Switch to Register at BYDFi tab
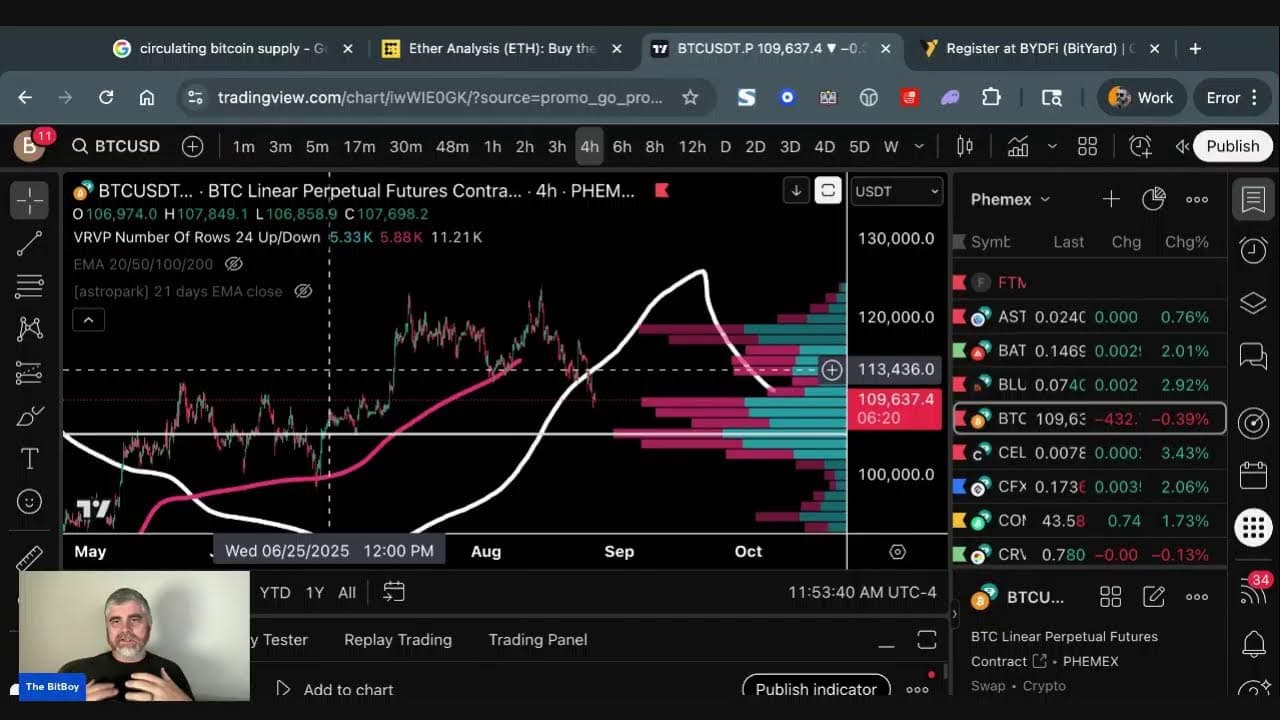 coord(1040,48)
